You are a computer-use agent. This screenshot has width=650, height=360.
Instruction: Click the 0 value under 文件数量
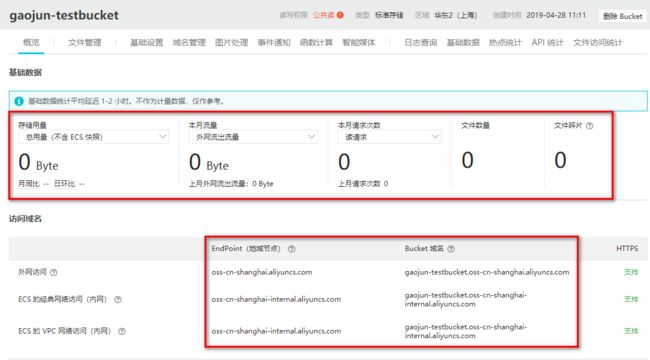(x=468, y=160)
